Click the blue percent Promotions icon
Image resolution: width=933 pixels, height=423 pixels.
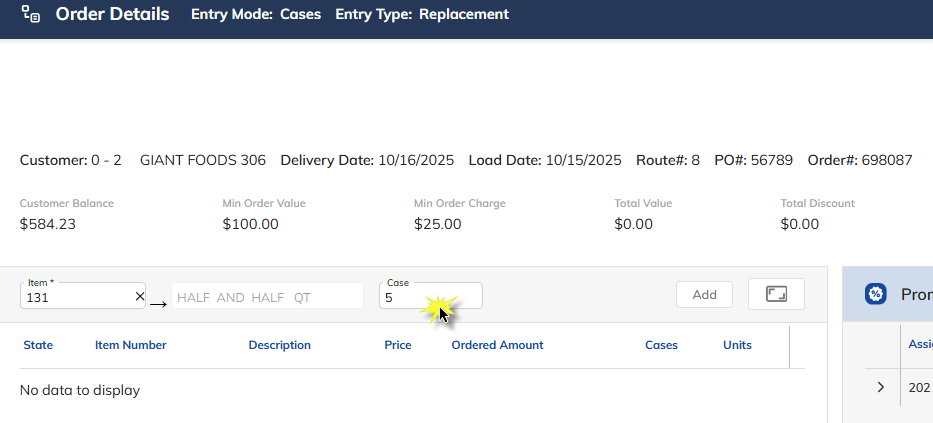click(x=875, y=294)
